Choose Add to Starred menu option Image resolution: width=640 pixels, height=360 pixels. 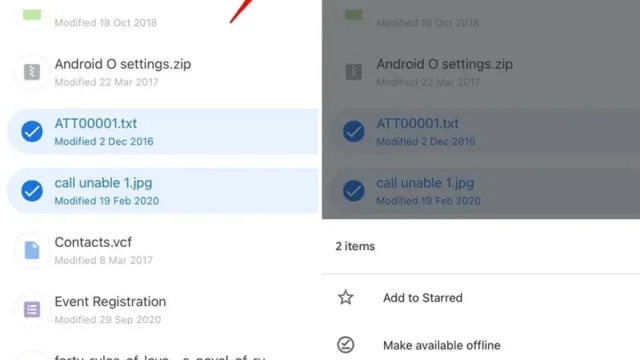(x=423, y=298)
